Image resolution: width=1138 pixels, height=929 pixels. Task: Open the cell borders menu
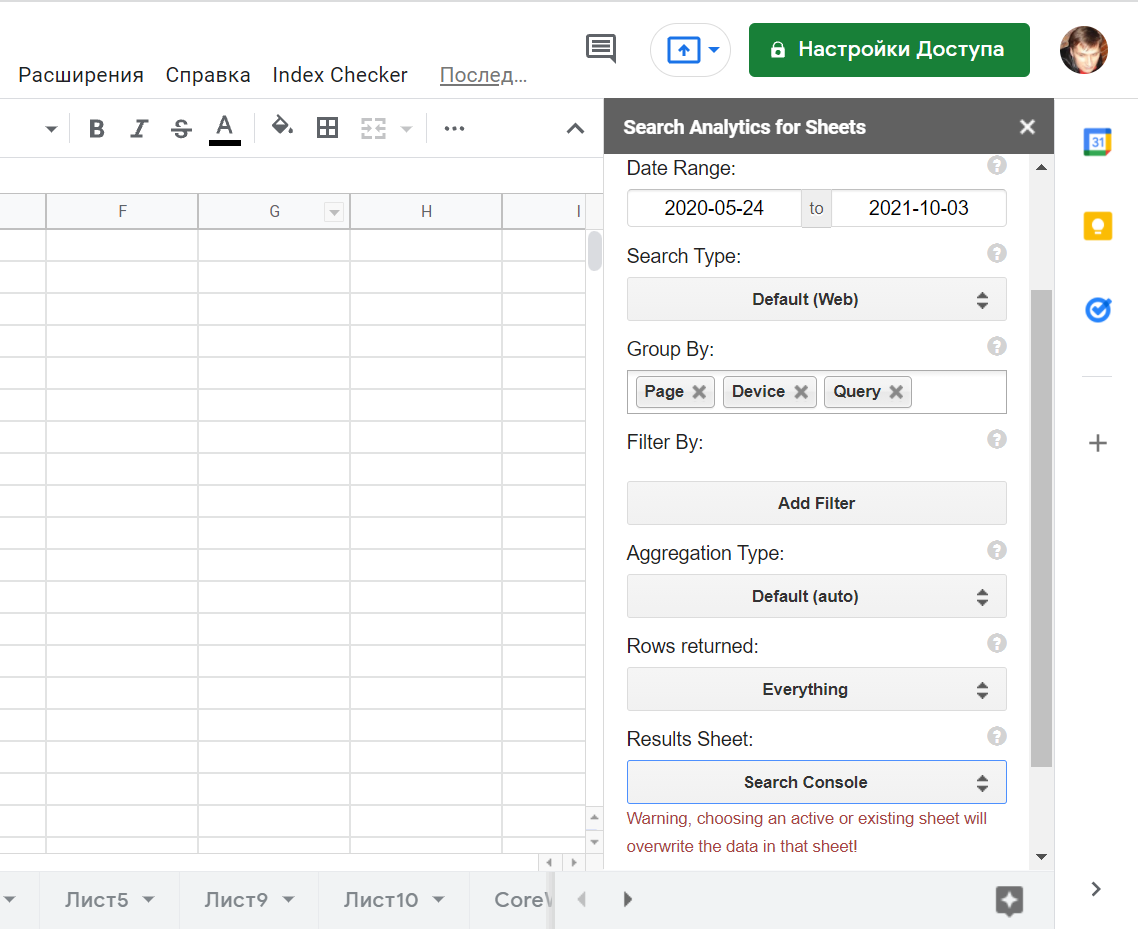327,128
